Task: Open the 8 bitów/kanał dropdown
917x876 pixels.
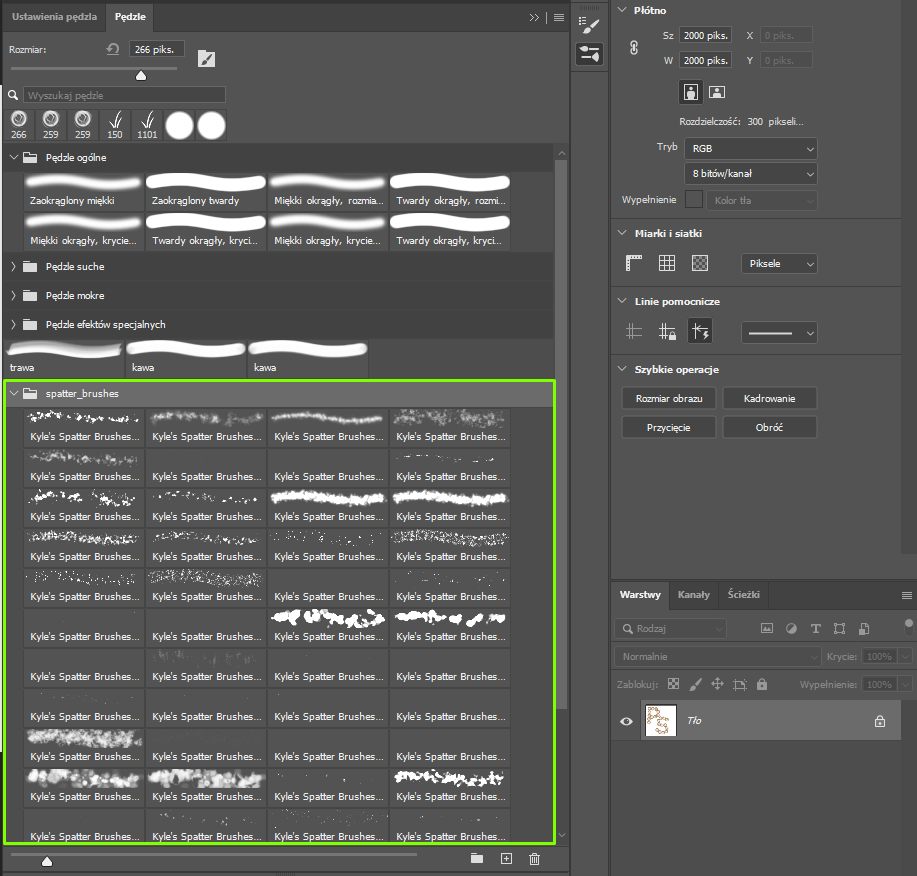Action: 751,174
